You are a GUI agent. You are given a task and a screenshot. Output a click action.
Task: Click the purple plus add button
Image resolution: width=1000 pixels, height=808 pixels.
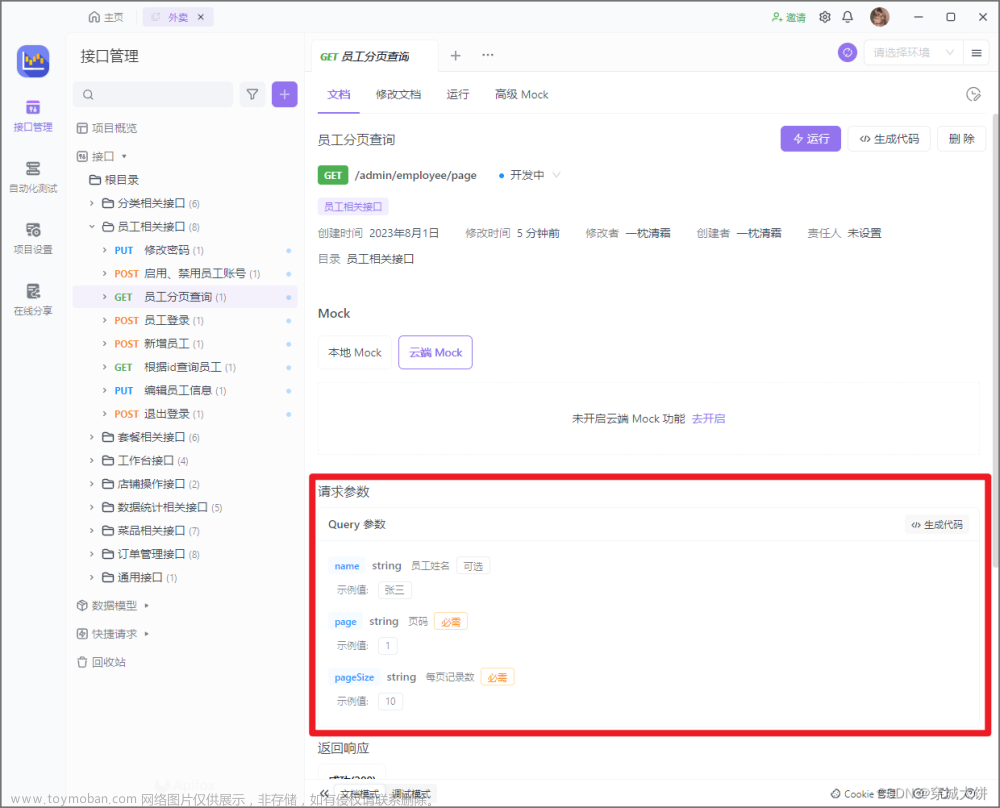(x=284, y=94)
